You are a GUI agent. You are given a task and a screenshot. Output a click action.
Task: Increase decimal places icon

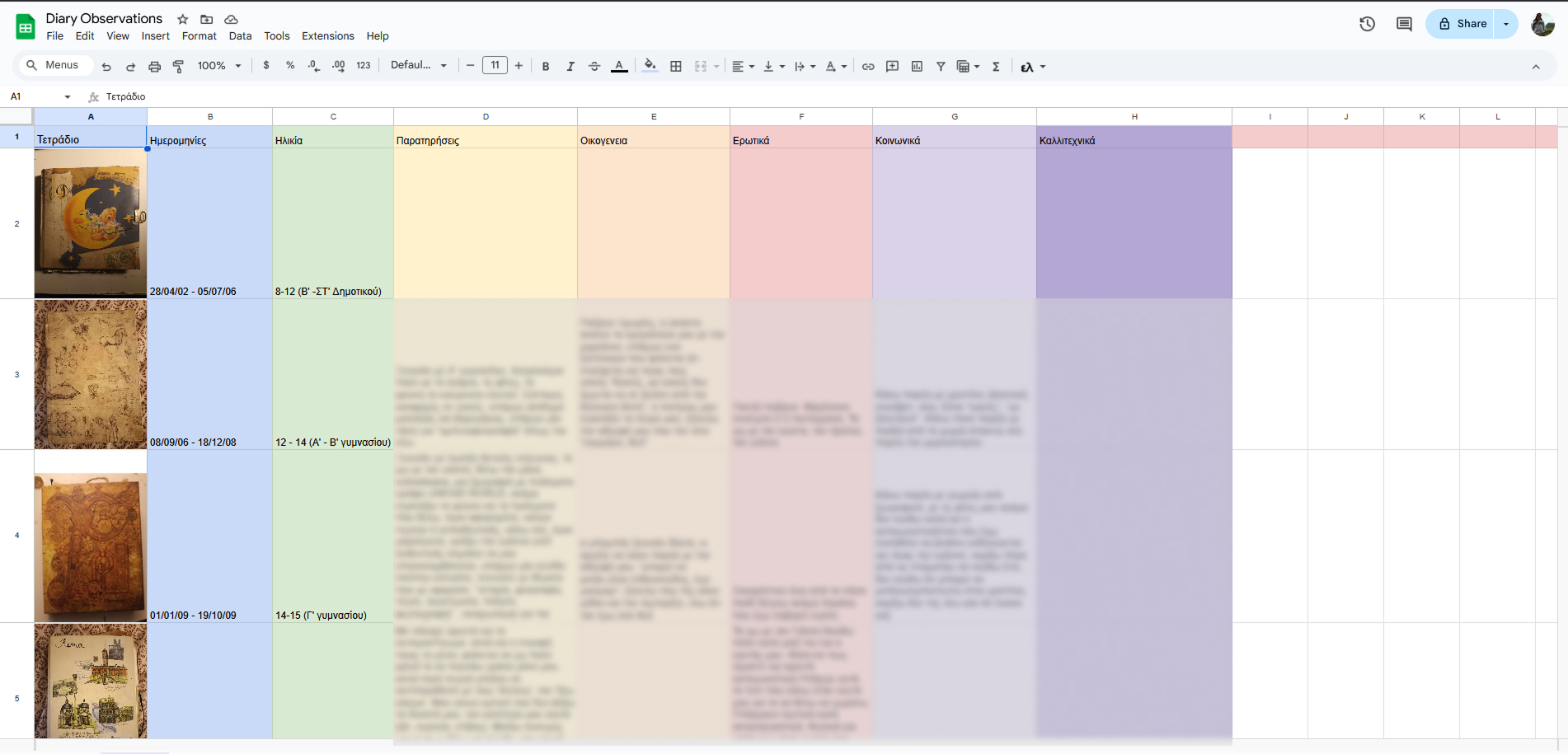point(339,66)
